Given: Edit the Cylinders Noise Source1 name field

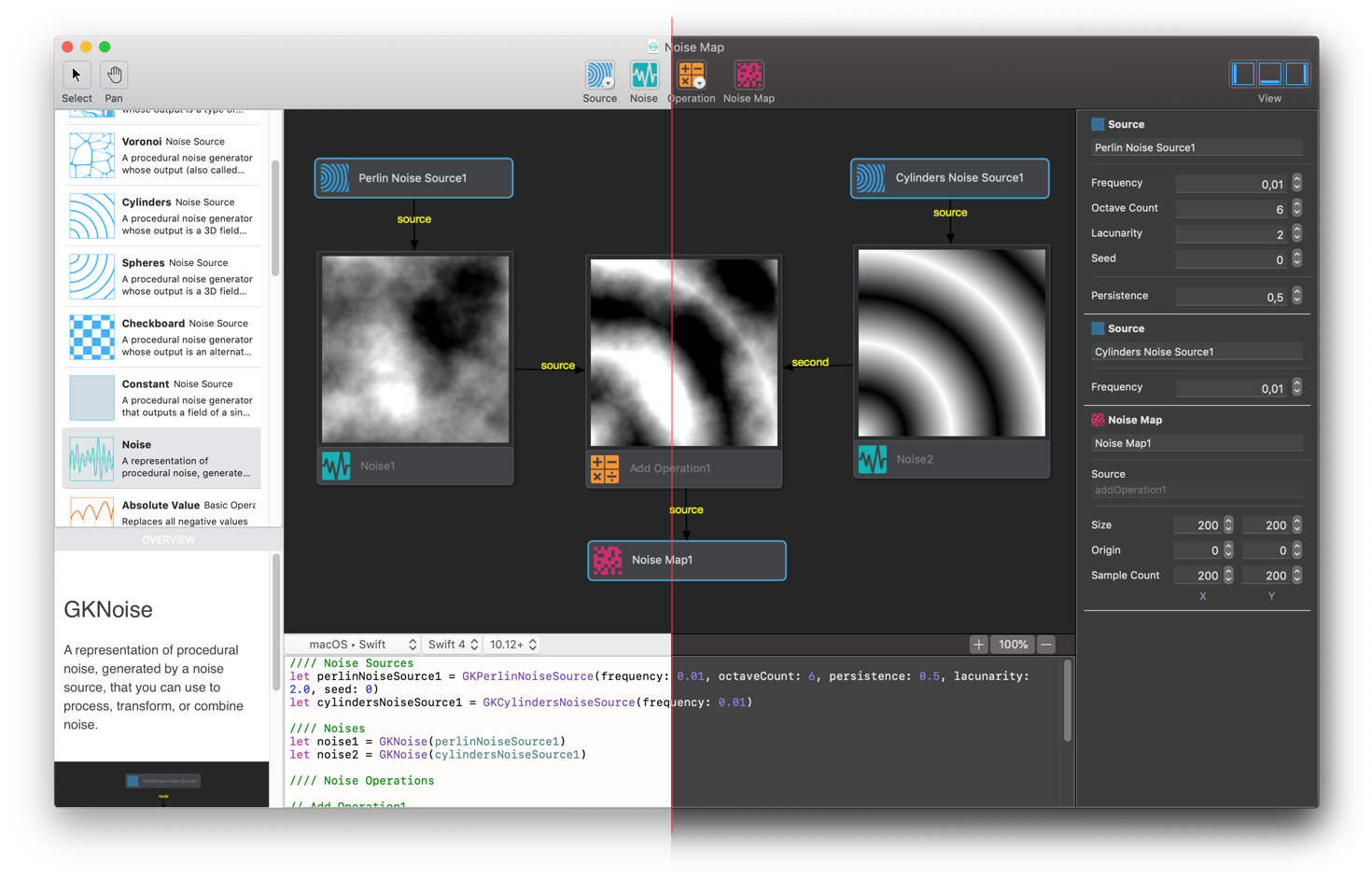Looking at the screenshot, I should [x=1197, y=352].
